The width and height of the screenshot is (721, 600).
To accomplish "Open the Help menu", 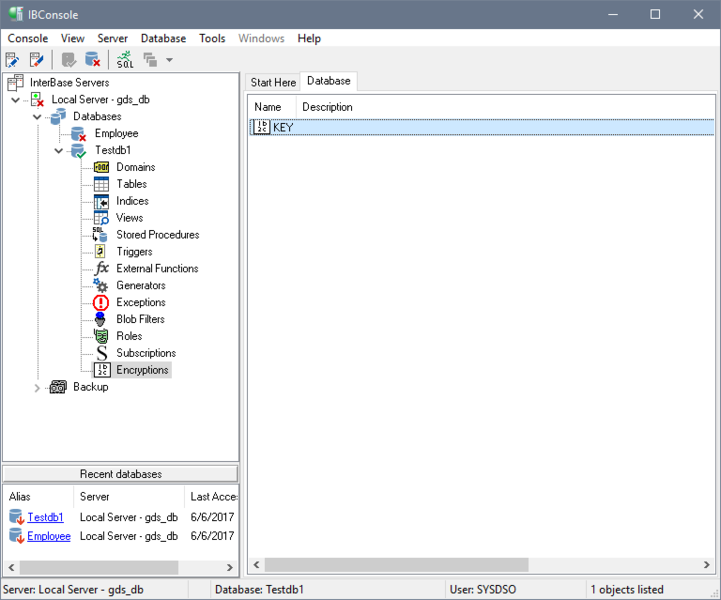I will 309,38.
